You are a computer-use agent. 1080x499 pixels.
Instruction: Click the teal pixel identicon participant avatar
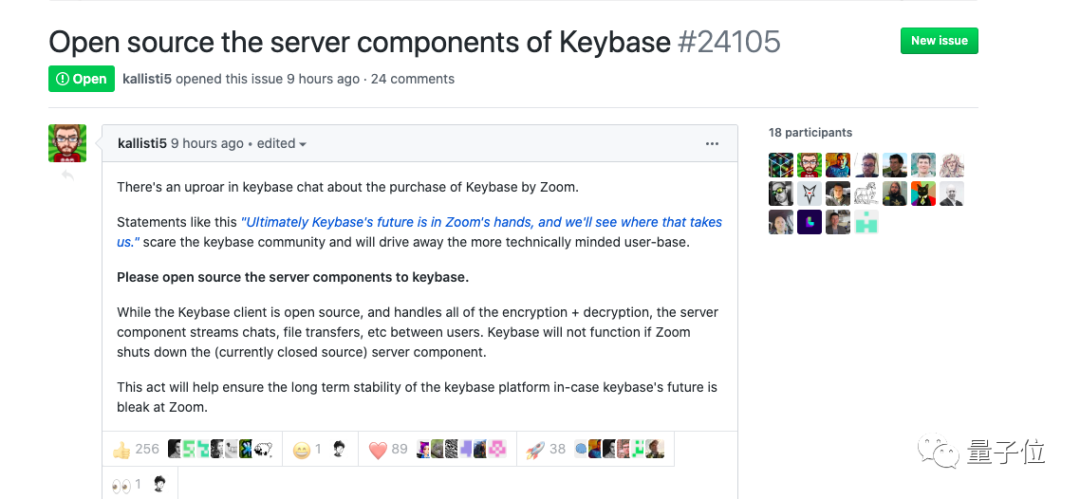pos(867,222)
